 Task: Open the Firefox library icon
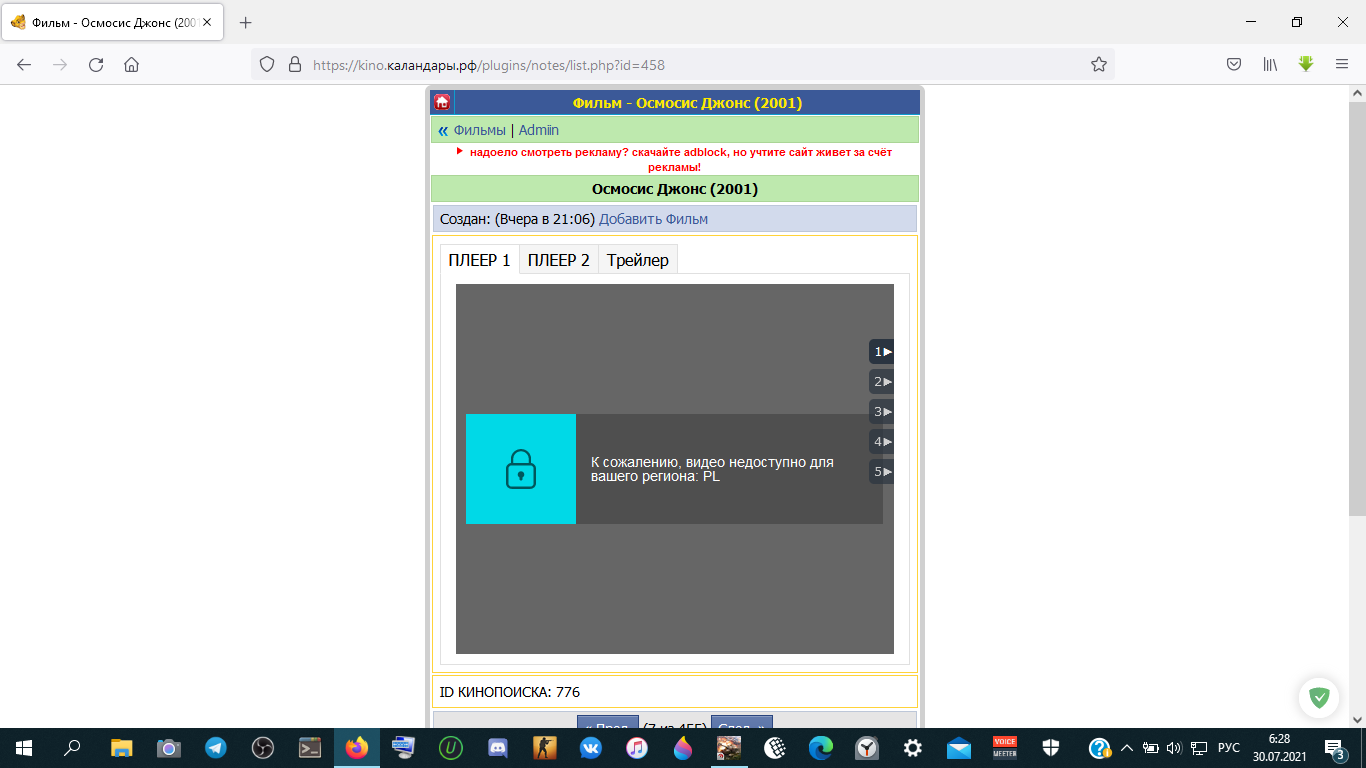pos(1270,65)
